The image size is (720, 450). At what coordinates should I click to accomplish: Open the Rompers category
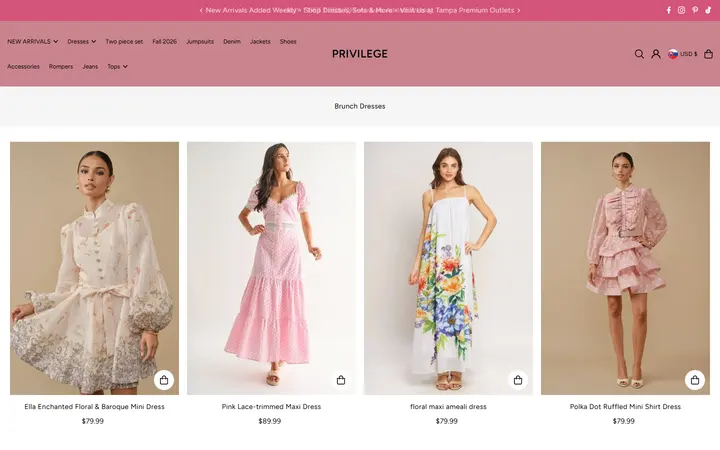61,67
